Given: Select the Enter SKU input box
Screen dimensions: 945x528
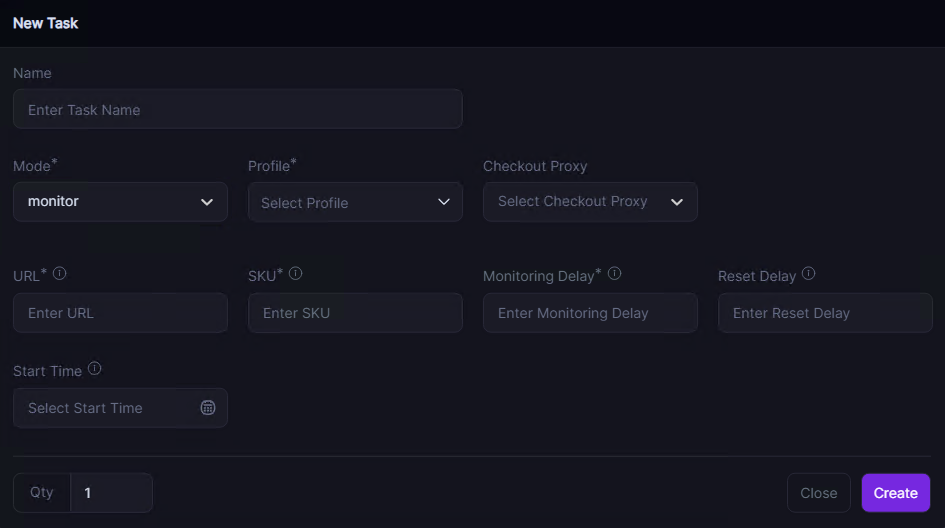Looking at the screenshot, I should click(x=355, y=313).
